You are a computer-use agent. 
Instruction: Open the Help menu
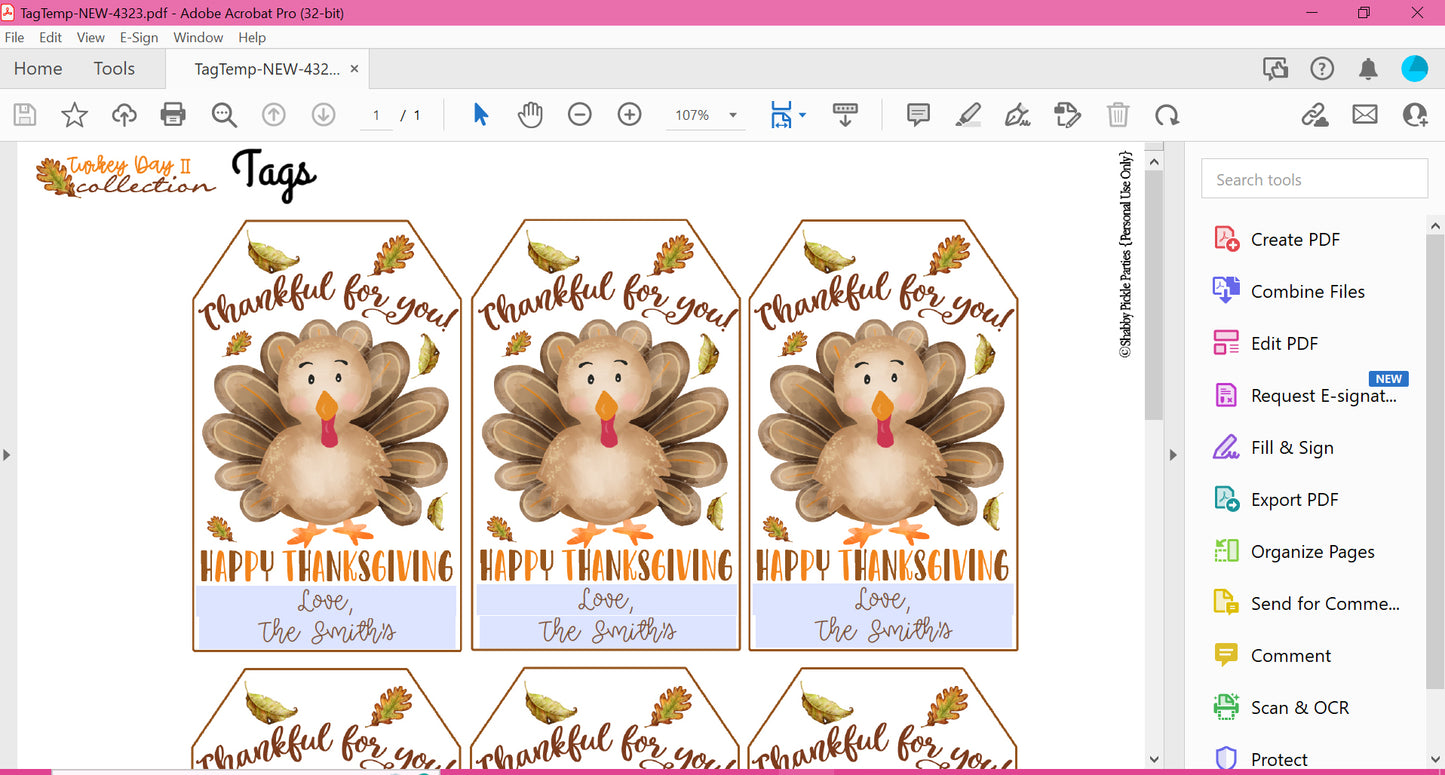pyautogui.click(x=252, y=37)
